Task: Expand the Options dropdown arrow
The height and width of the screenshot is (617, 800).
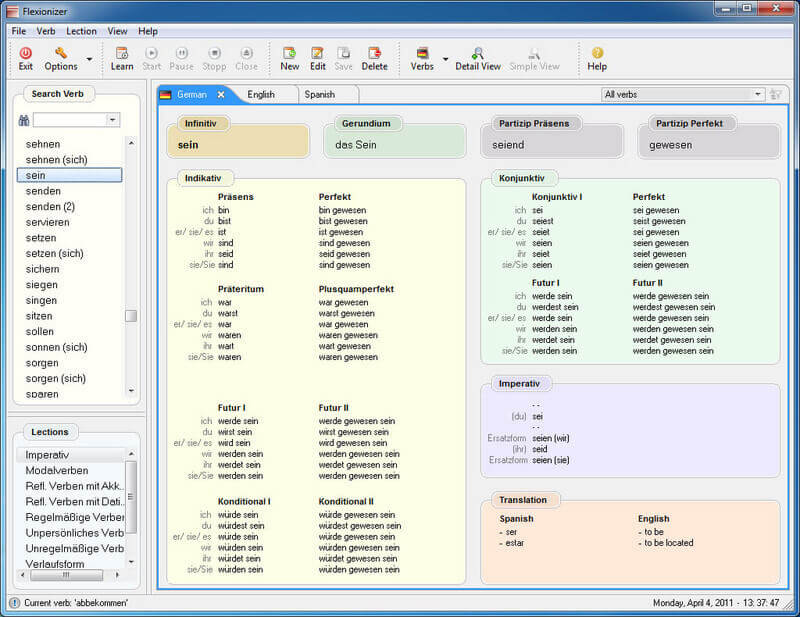Action: tap(89, 60)
